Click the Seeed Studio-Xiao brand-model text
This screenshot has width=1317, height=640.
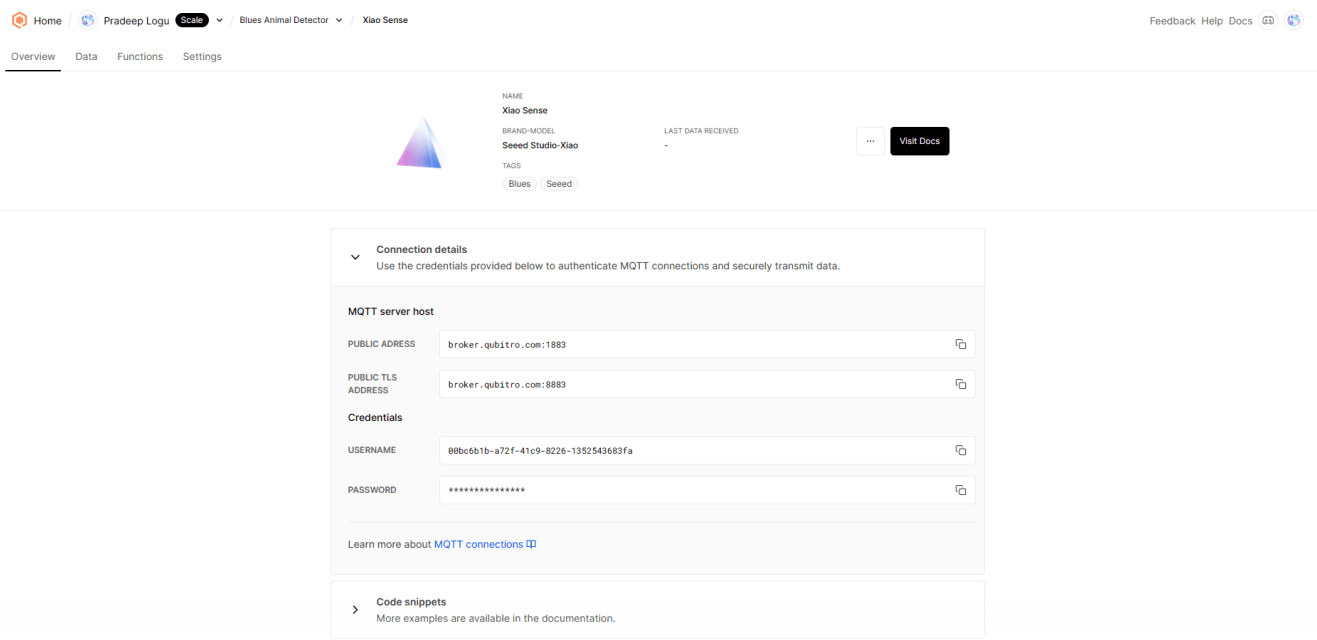pyautogui.click(x=540, y=145)
